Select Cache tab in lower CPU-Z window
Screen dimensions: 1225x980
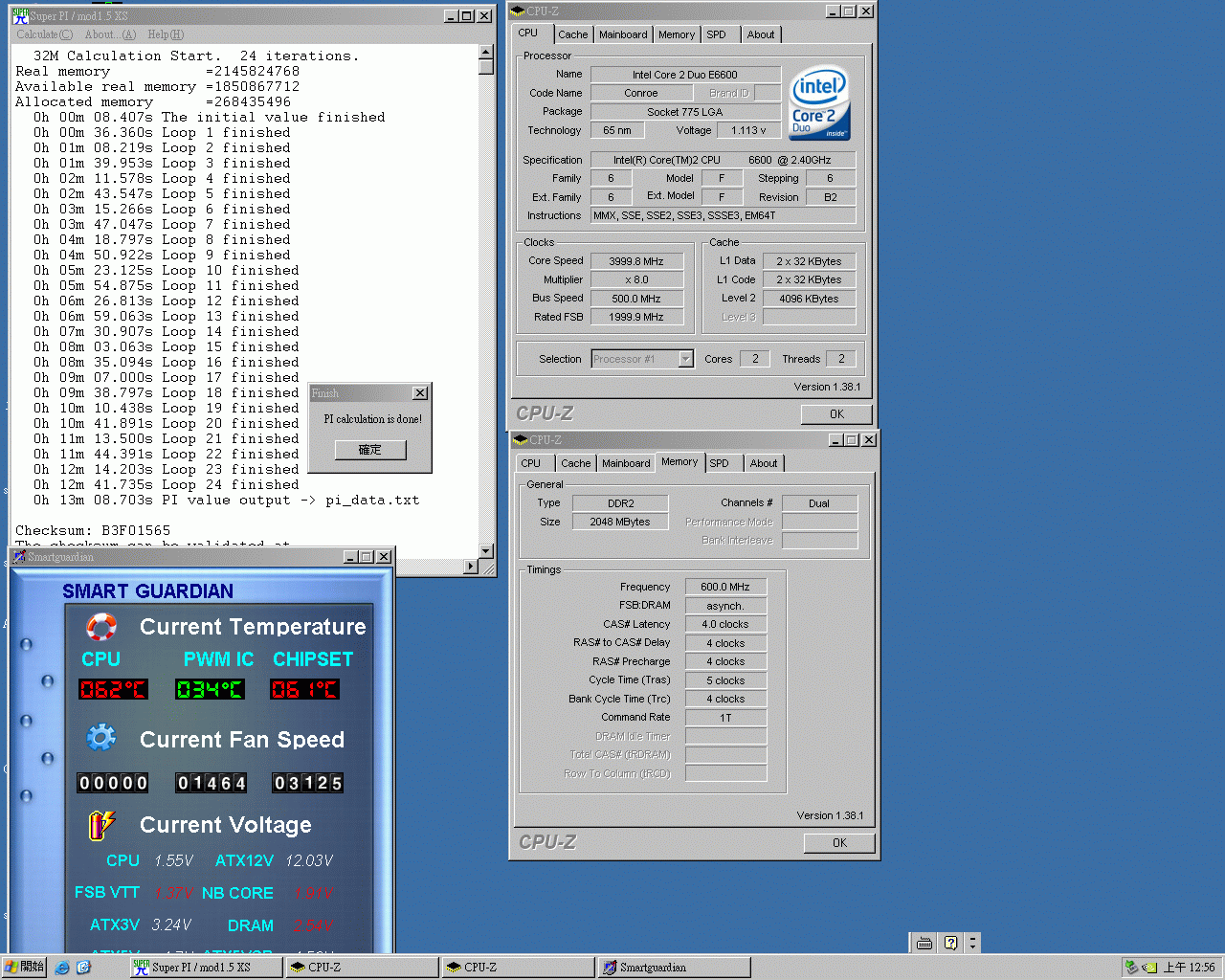pos(575,463)
